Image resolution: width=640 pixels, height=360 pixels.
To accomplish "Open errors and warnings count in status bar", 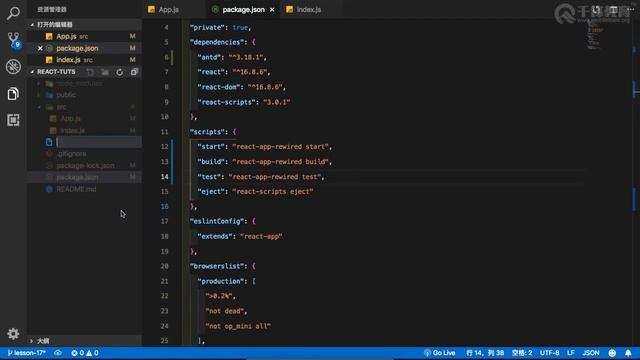I will [x=85, y=353].
